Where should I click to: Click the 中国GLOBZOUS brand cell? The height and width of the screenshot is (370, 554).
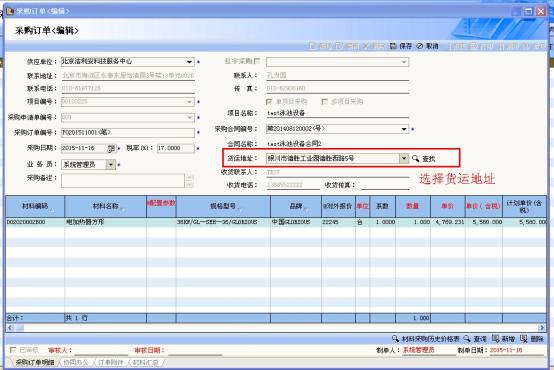296,222
